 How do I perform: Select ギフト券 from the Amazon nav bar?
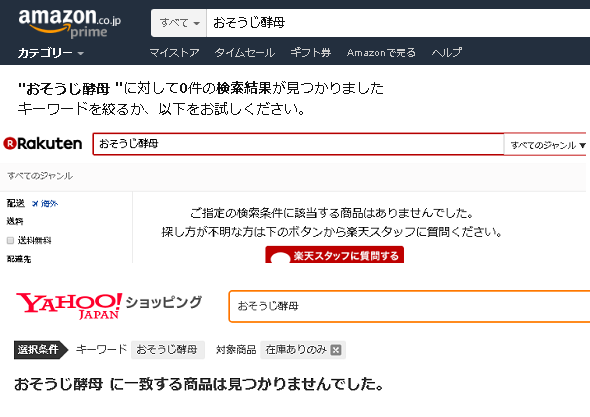pyautogui.click(x=310, y=52)
